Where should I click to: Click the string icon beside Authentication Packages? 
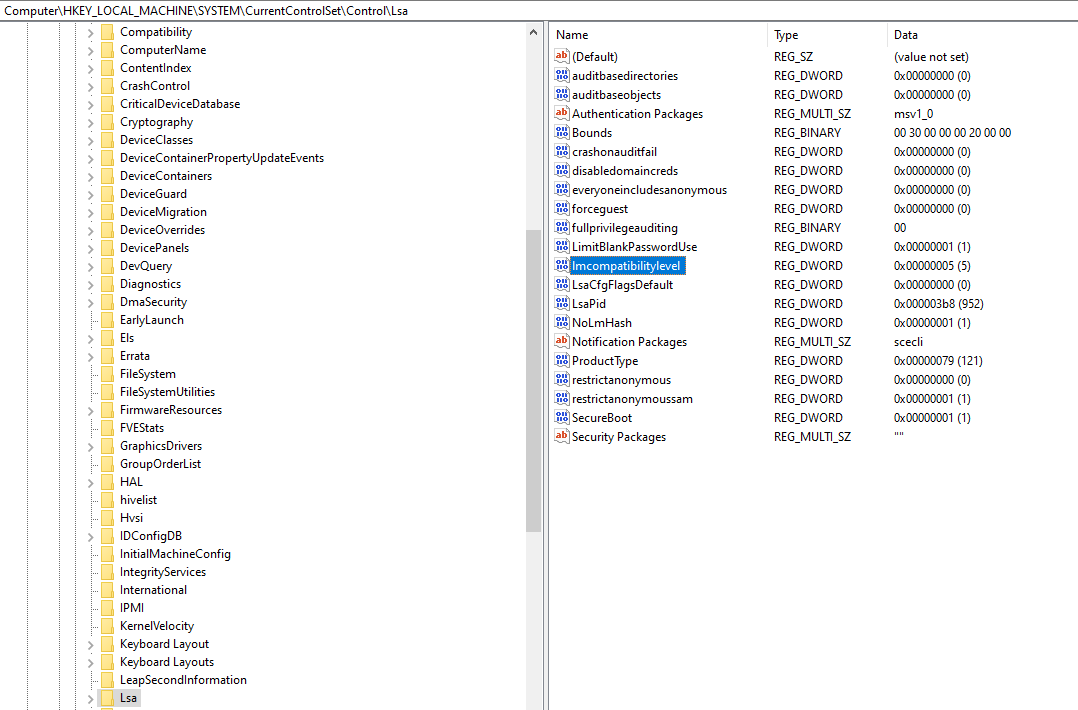[561, 114]
